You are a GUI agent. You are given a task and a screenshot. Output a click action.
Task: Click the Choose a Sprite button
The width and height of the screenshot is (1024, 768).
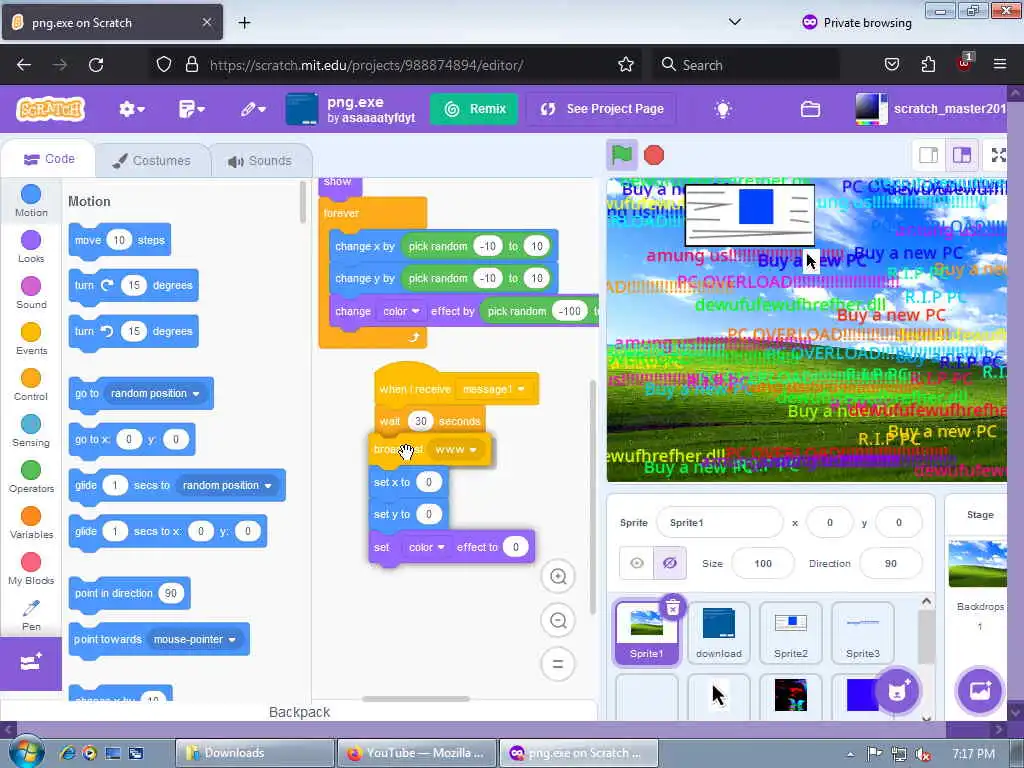tap(897, 691)
